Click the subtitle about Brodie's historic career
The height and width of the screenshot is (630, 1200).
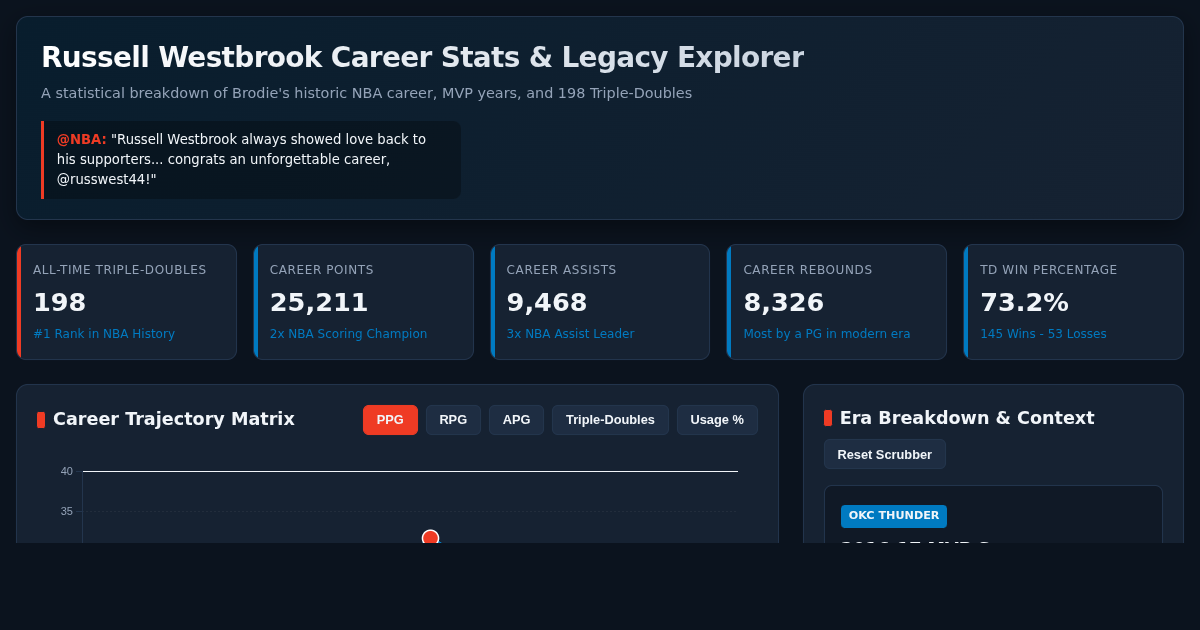click(x=366, y=93)
